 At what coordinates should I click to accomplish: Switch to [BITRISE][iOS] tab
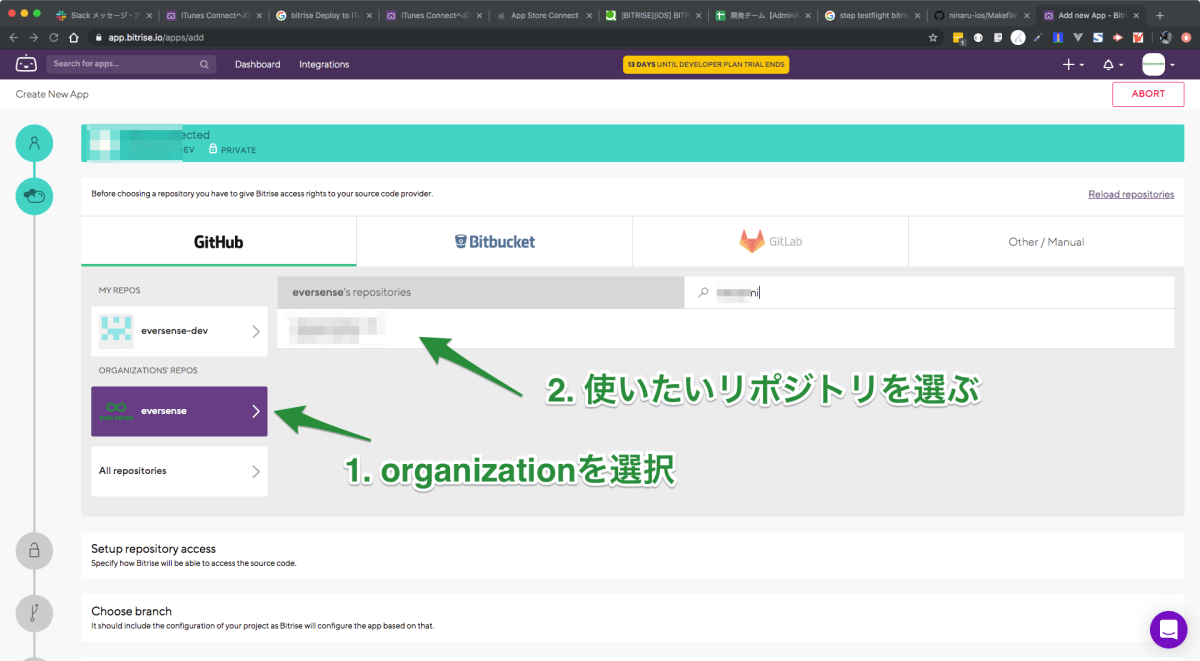[x=655, y=15]
